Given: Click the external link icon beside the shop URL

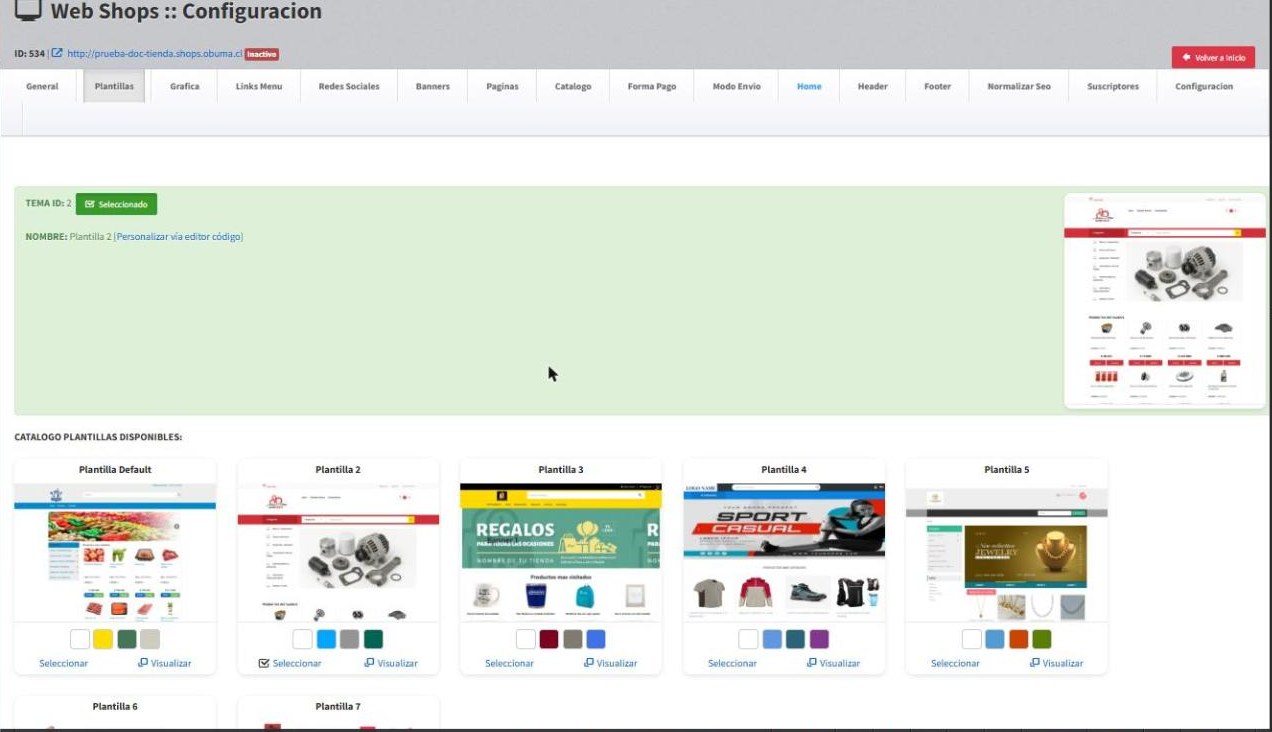Looking at the screenshot, I should point(57,53).
